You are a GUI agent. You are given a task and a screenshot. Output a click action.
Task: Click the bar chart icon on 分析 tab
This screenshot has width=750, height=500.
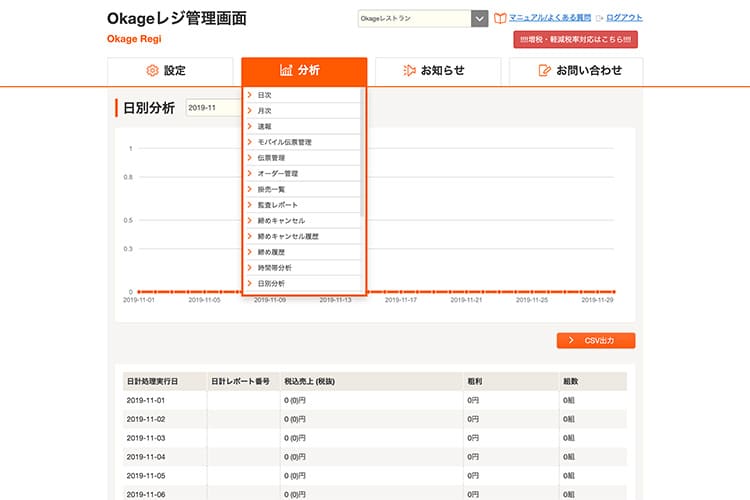pyautogui.click(x=286, y=71)
